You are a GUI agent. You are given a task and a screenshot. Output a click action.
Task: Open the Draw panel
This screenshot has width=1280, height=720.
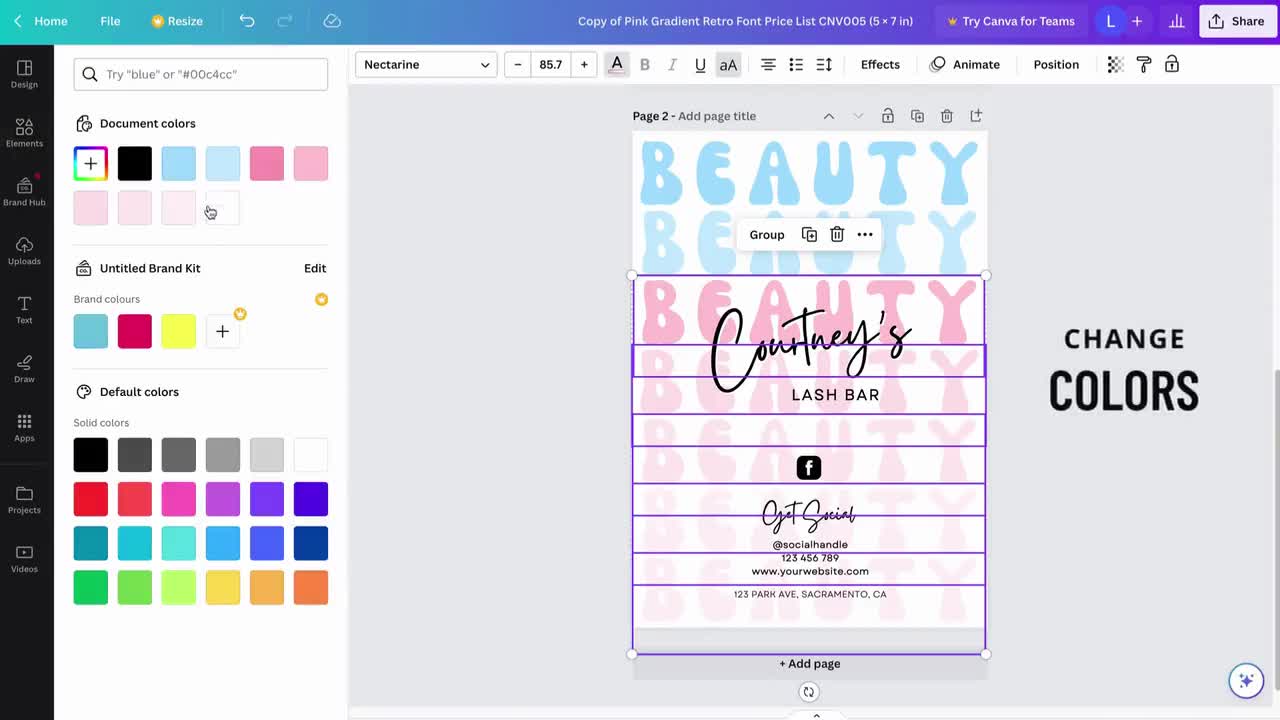click(x=24, y=368)
